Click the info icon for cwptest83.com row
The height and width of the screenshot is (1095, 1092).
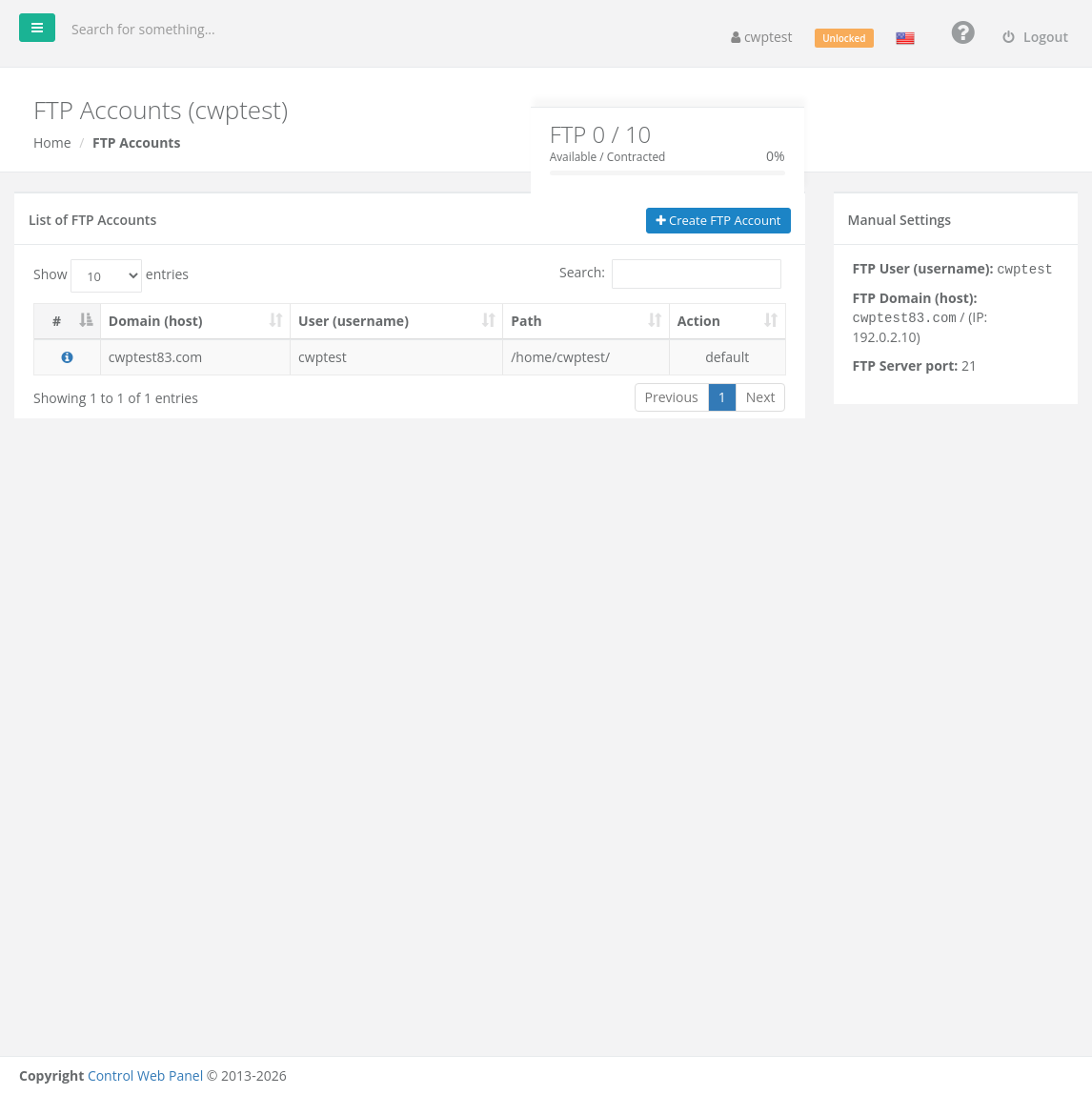[67, 357]
